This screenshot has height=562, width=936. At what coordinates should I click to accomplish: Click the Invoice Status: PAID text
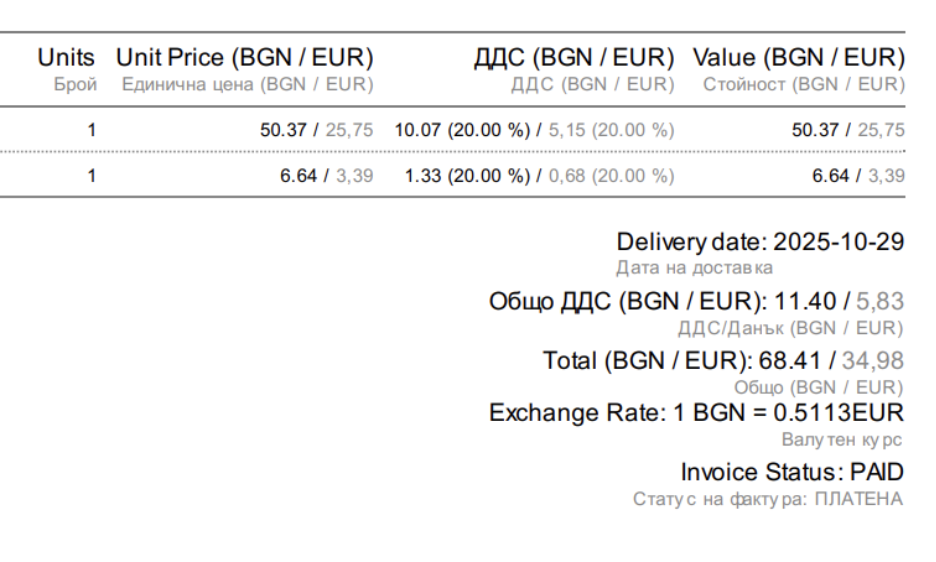tap(792, 471)
